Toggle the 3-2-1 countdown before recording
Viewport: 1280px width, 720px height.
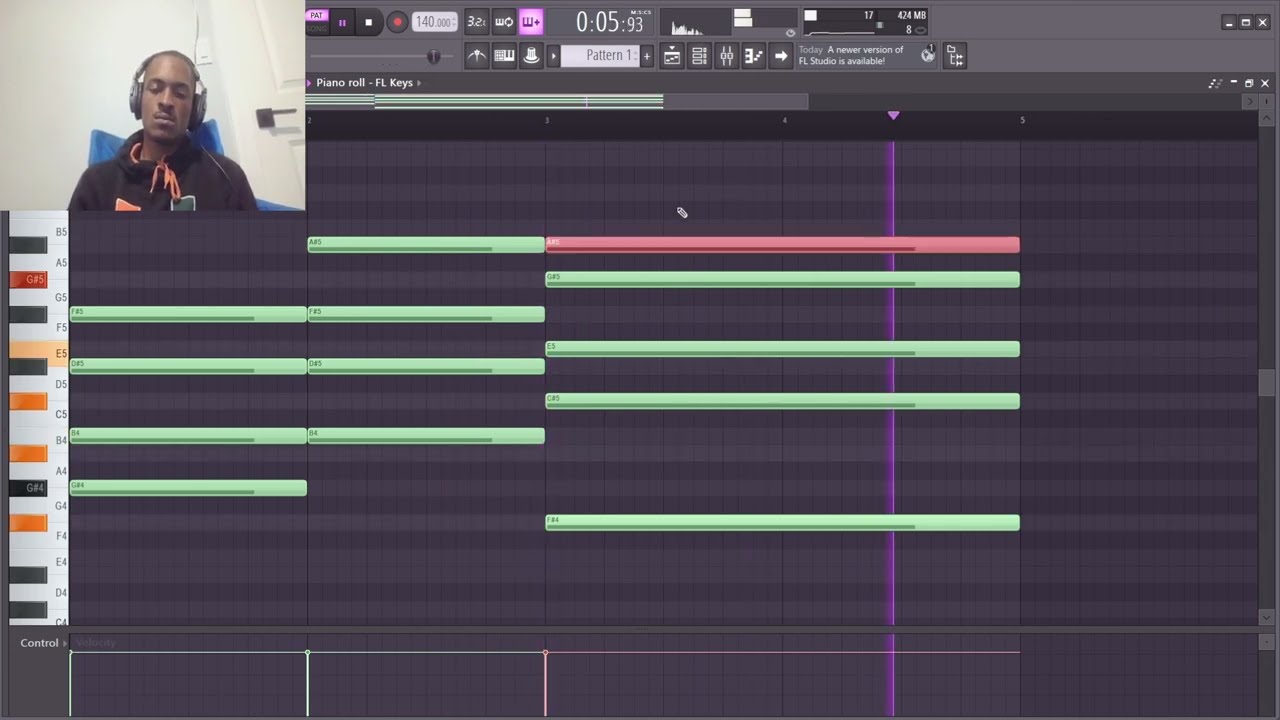(477, 22)
